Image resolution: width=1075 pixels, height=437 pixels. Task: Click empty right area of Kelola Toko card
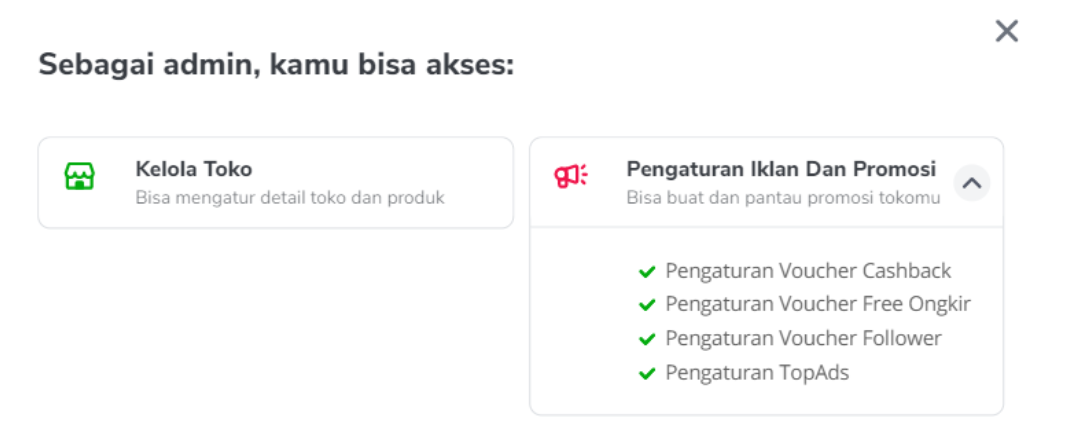click(480, 182)
